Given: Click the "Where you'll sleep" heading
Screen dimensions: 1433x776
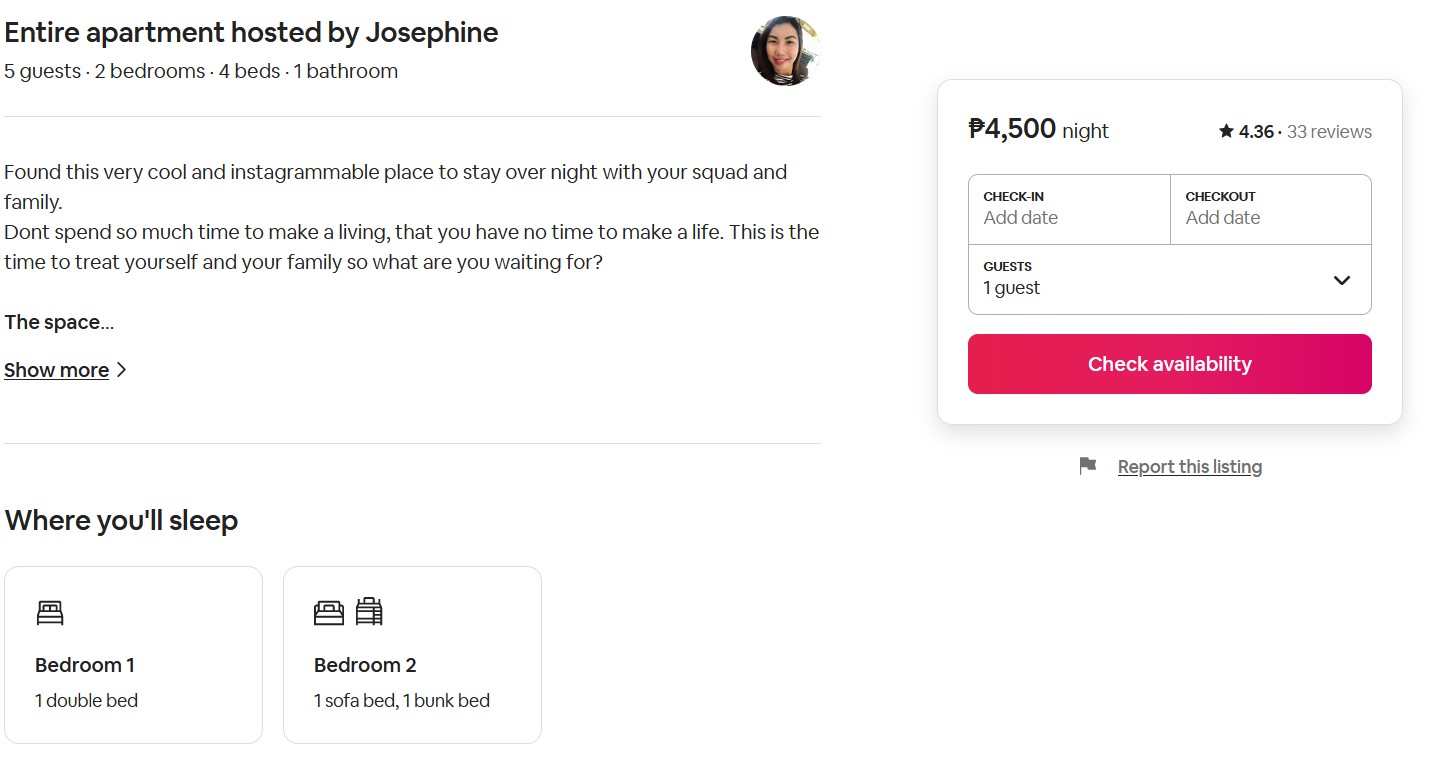Looking at the screenshot, I should 121,521.
